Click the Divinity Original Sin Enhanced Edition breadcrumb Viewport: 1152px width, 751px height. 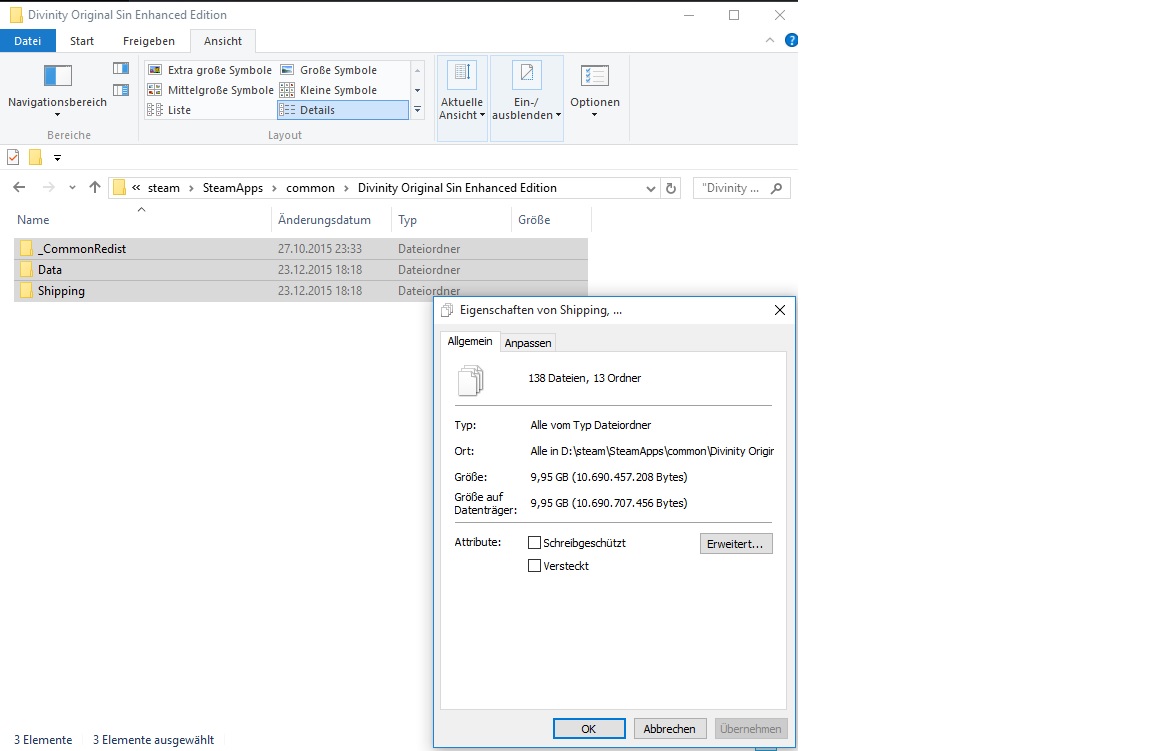tap(457, 188)
